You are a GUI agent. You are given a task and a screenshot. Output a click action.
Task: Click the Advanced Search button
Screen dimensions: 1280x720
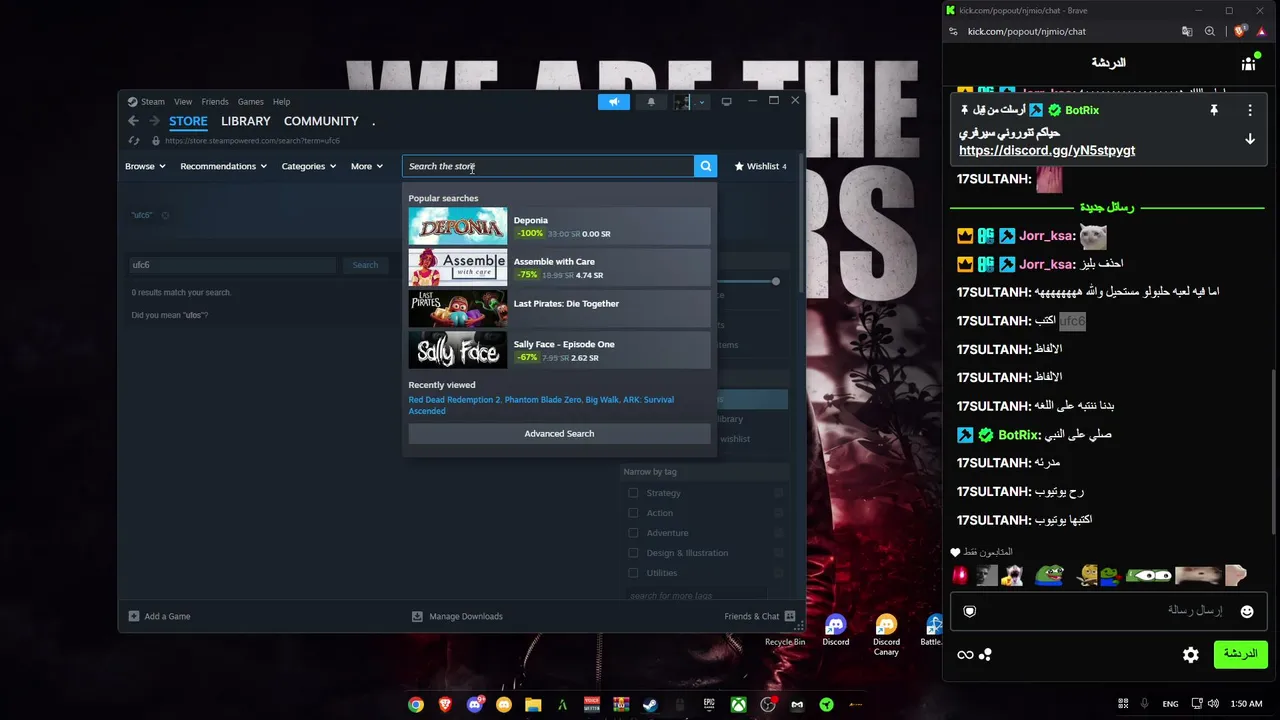pyautogui.click(x=559, y=434)
